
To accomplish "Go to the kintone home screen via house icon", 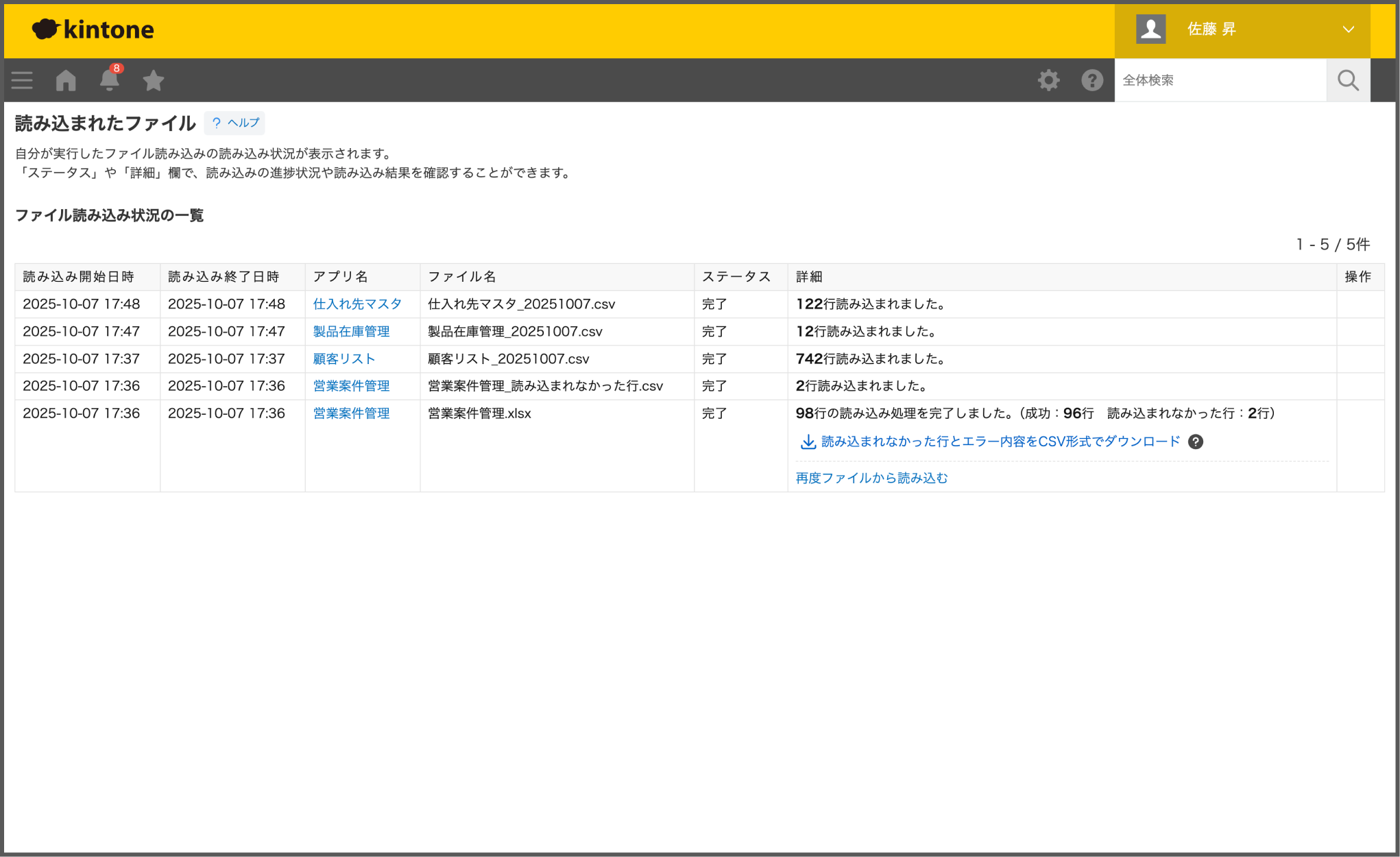I will tap(65, 80).
